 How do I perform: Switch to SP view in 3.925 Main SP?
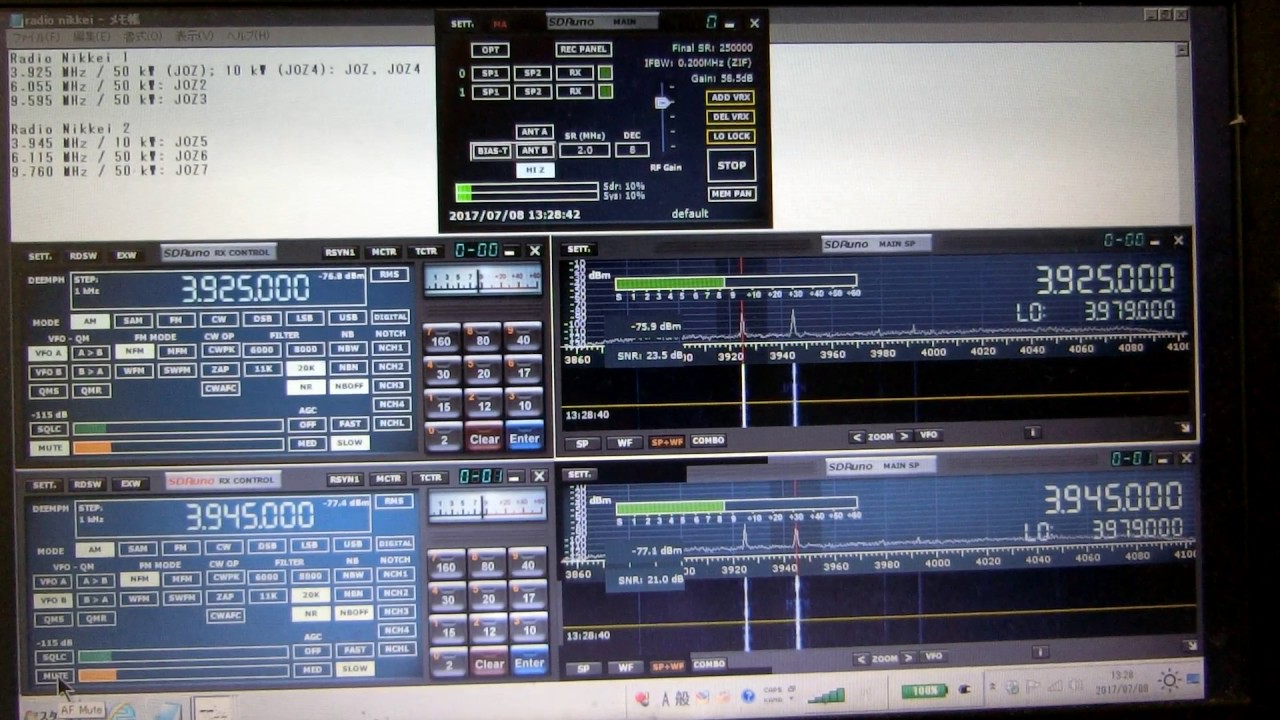pyautogui.click(x=582, y=442)
